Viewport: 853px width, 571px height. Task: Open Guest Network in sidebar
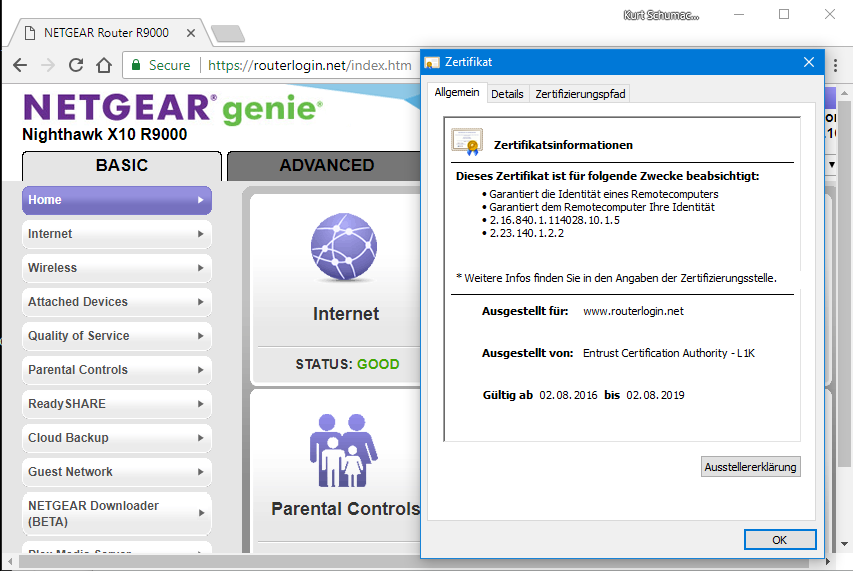117,472
